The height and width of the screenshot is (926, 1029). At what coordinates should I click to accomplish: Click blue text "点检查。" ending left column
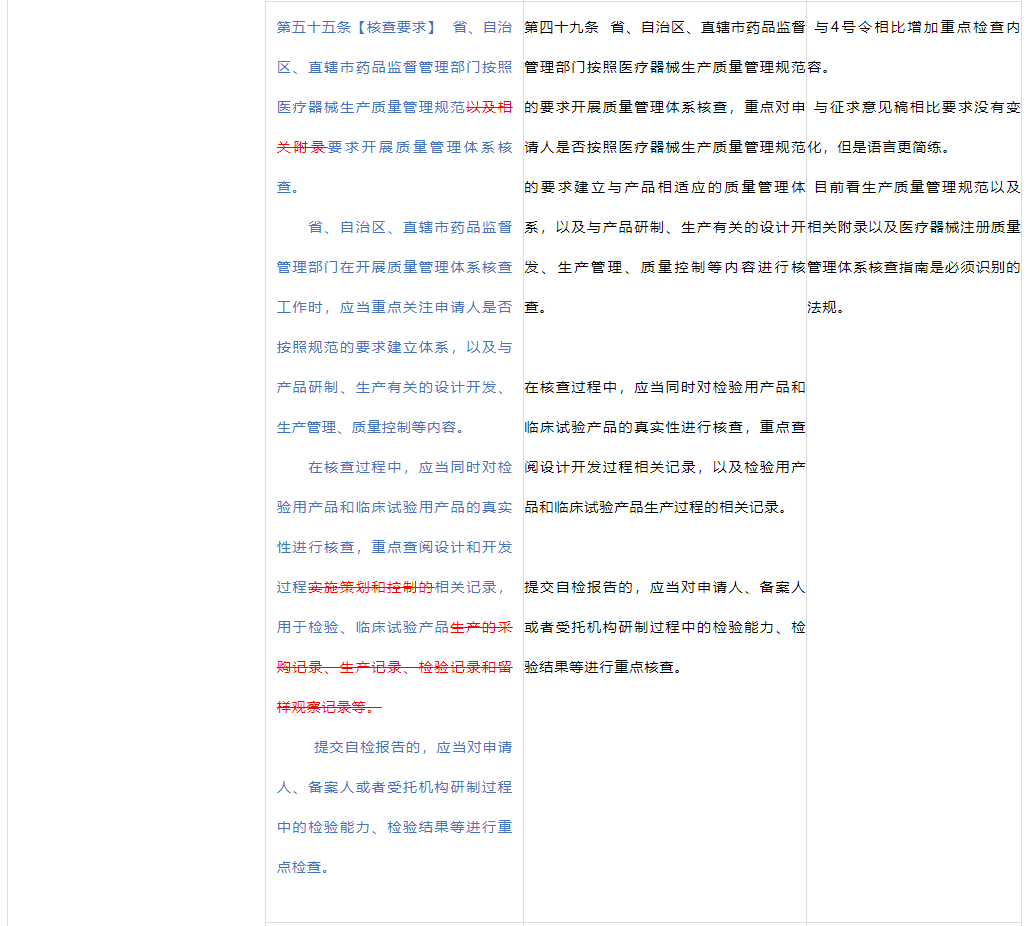click(x=303, y=867)
